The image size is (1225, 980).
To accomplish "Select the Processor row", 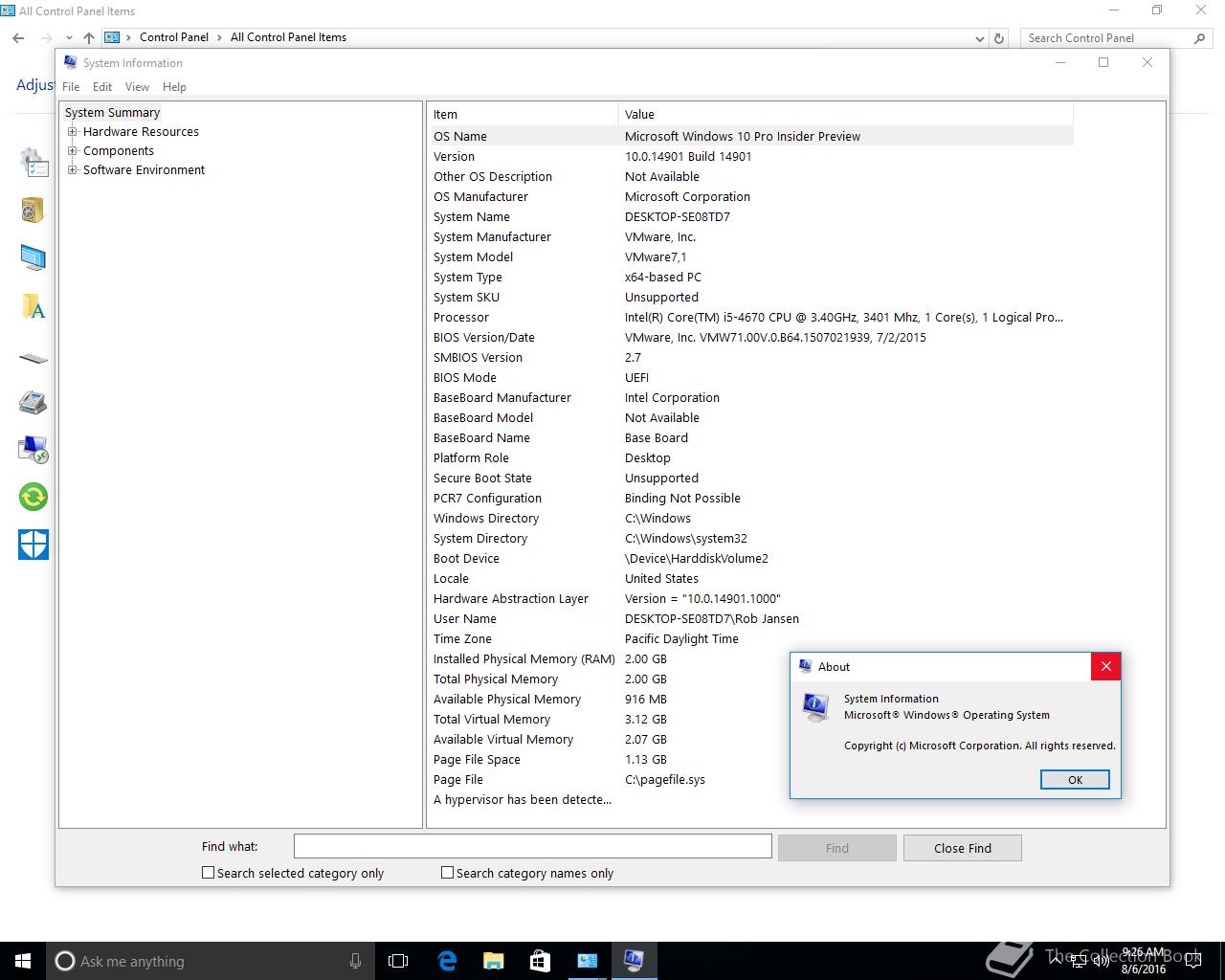I will pyautogui.click(x=751, y=318).
